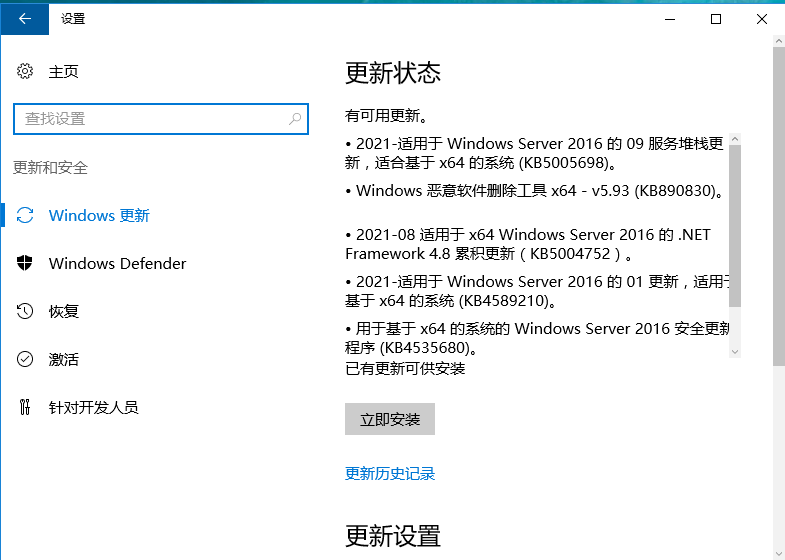Maximize the 设置 window
This screenshot has height=560, width=785.
[x=716, y=19]
